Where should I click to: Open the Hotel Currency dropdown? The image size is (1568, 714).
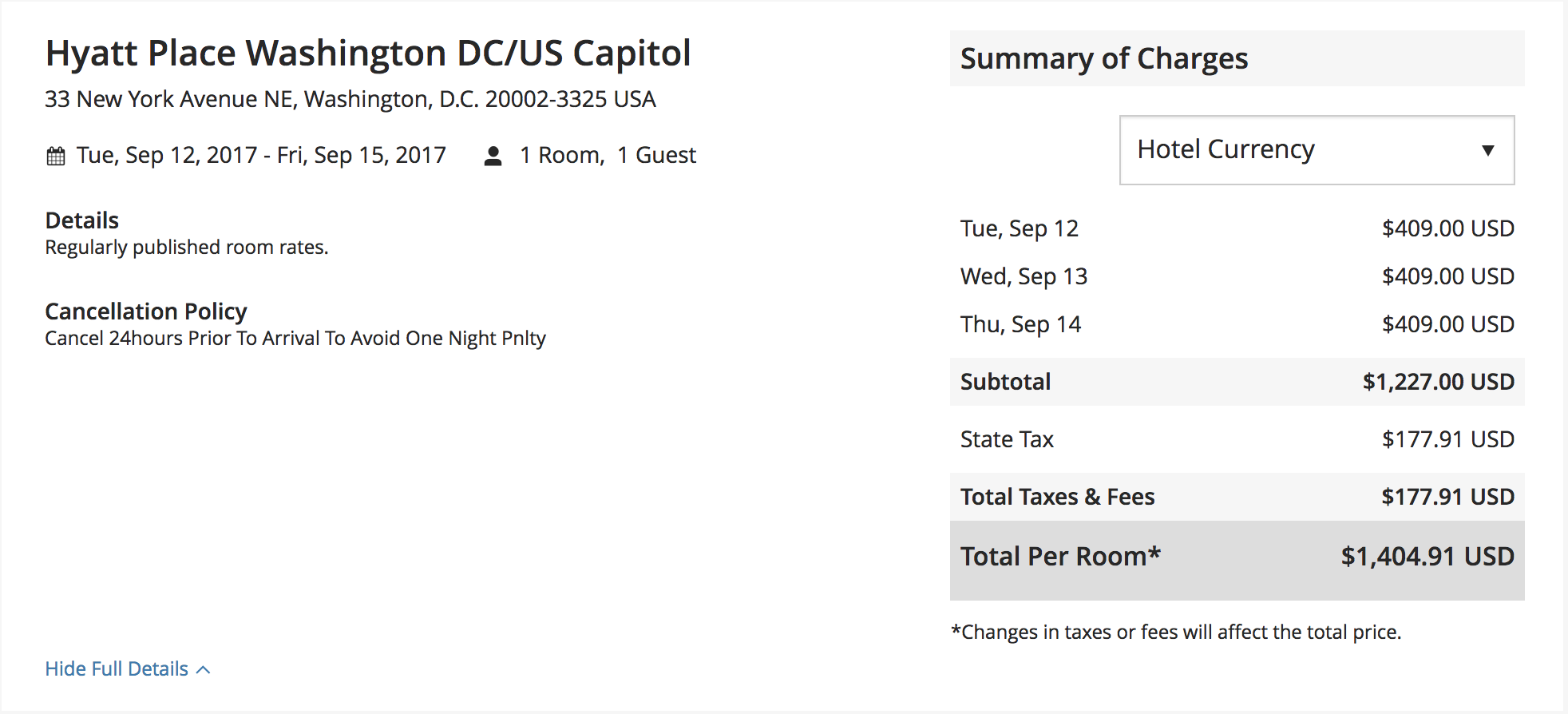(1317, 150)
